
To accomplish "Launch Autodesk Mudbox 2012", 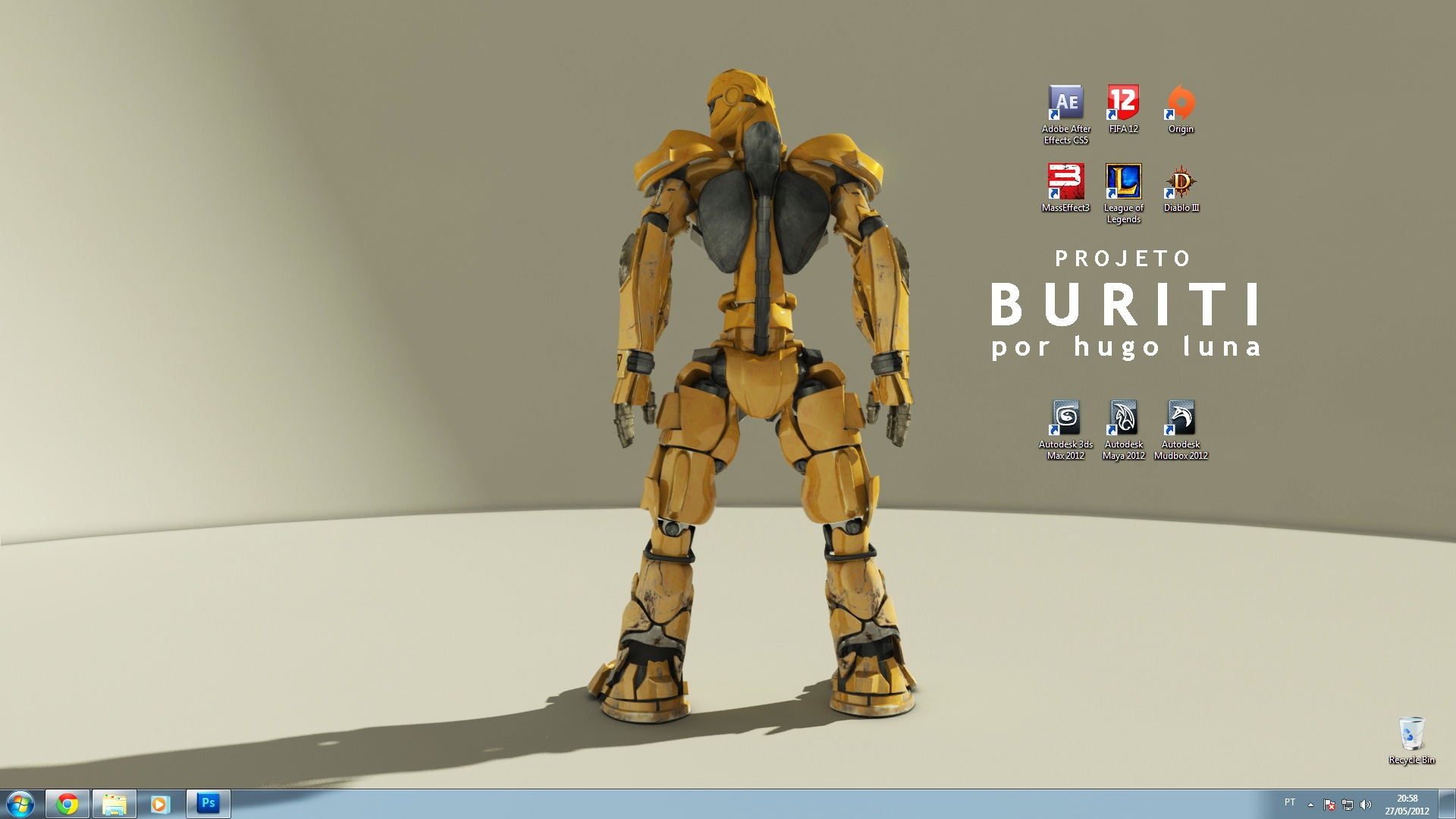I will 1181,417.
